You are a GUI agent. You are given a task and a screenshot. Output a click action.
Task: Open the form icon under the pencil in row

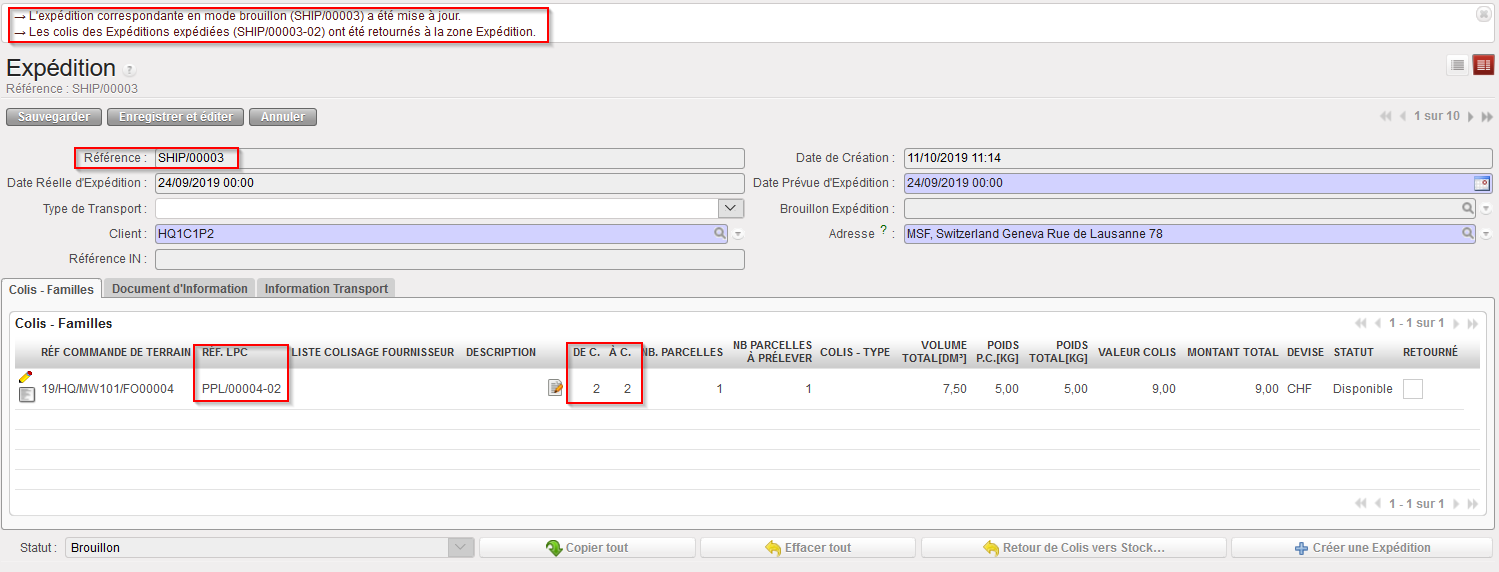27,395
